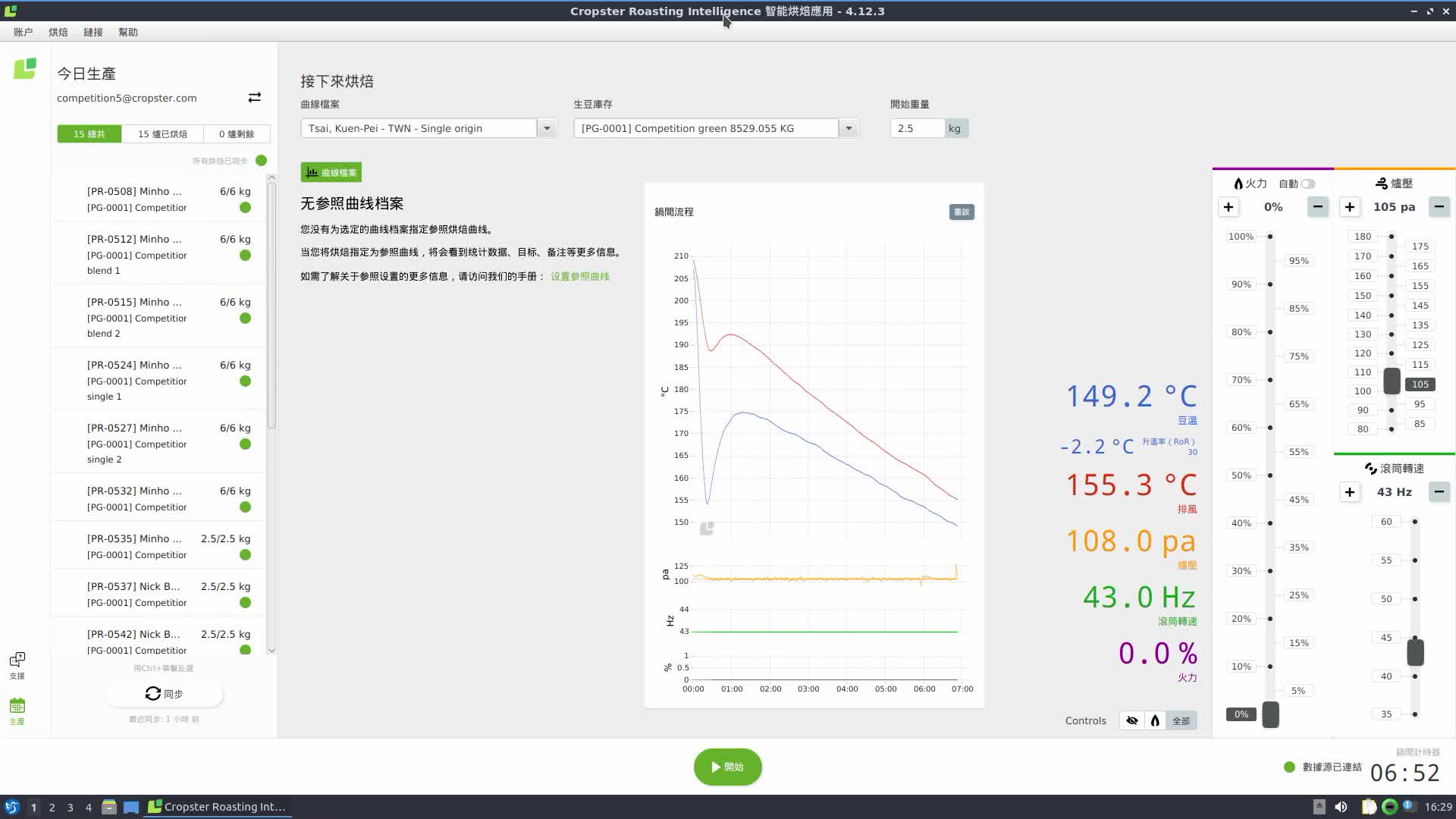The image size is (1456, 819).
Task: Hide controls with crossed eye icon
Action: click(1132, 720)
